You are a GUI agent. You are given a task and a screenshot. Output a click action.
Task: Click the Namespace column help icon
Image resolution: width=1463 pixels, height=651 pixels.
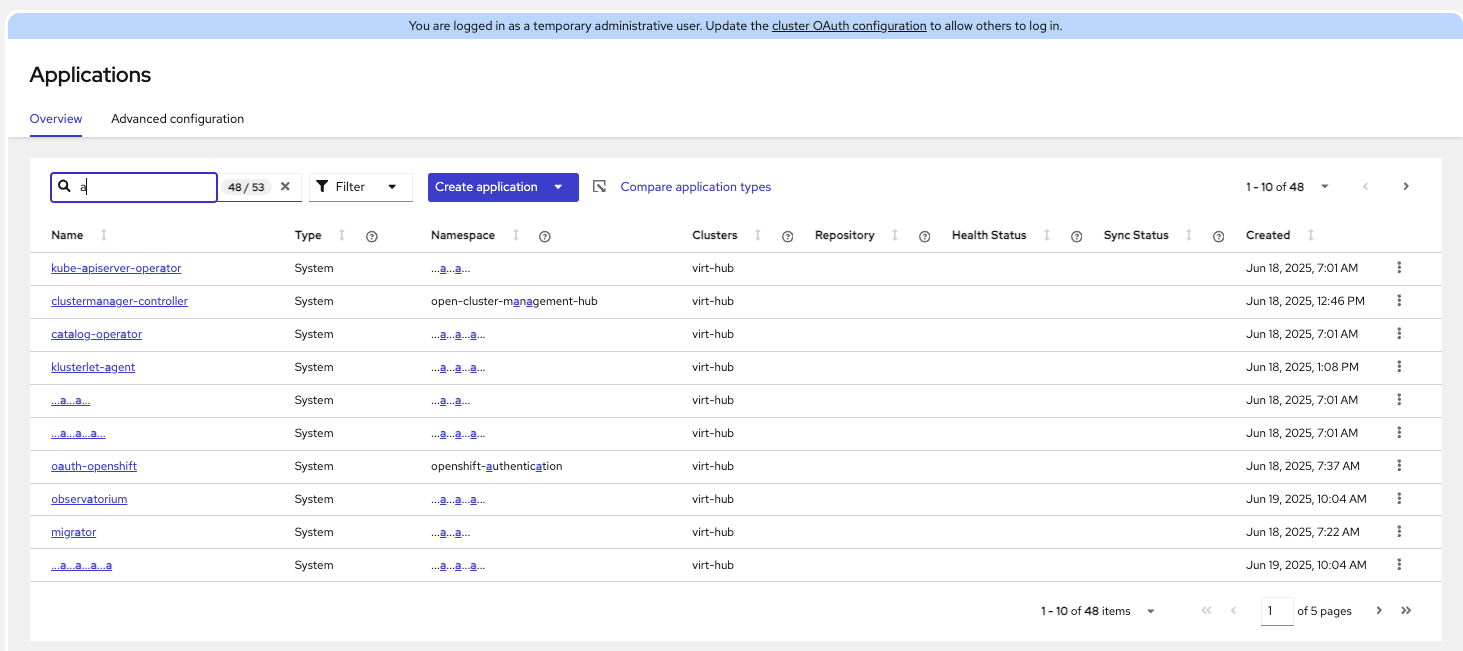(545, 236)
